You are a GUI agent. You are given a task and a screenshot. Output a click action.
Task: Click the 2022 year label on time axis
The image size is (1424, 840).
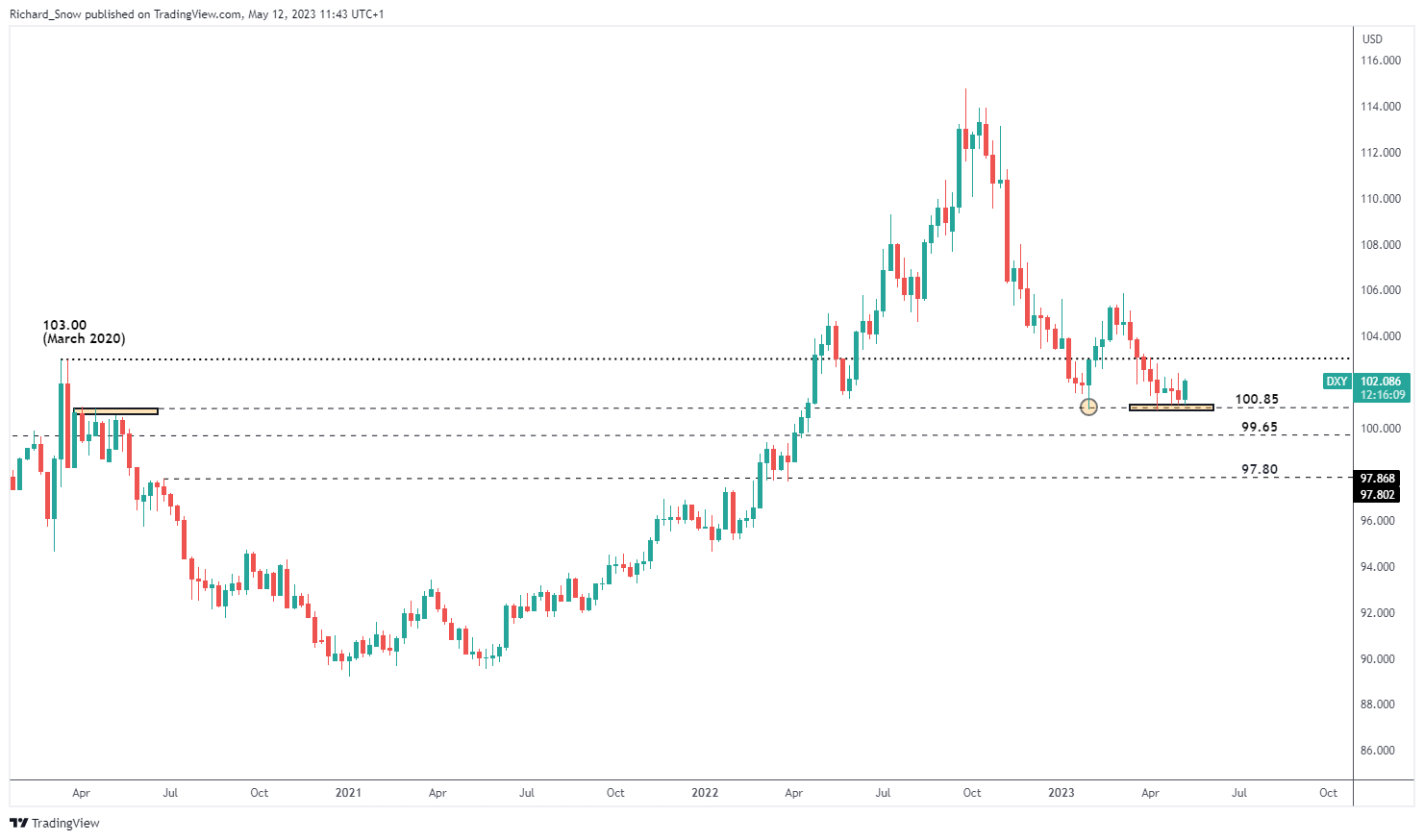(705, 793)
